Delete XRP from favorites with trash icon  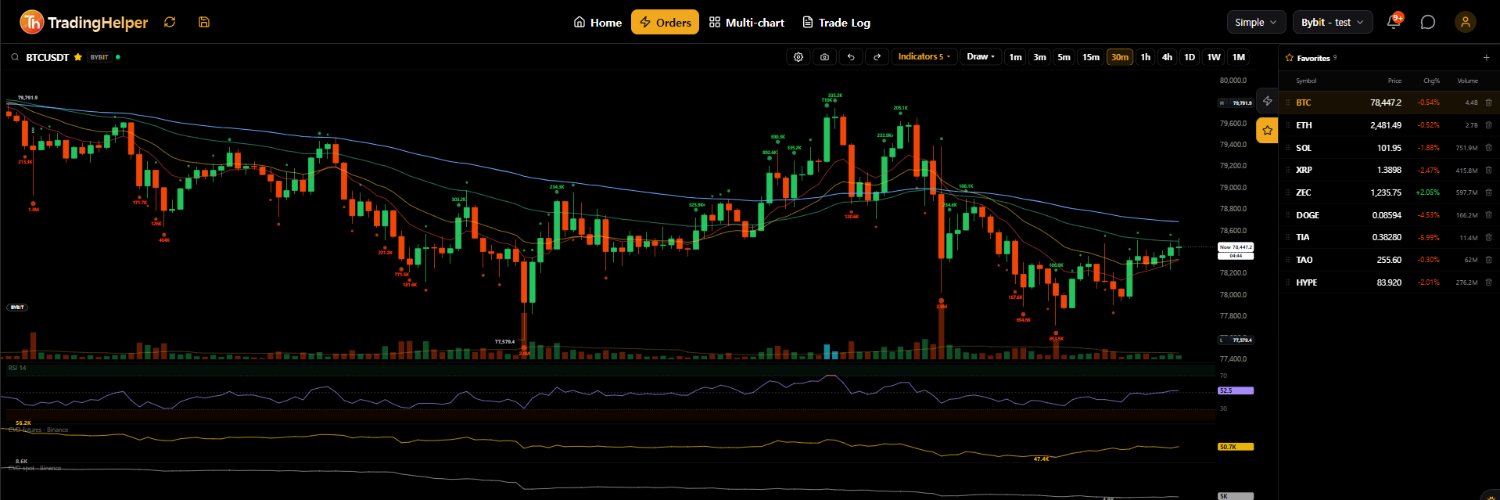click(x=1488, y=170)
